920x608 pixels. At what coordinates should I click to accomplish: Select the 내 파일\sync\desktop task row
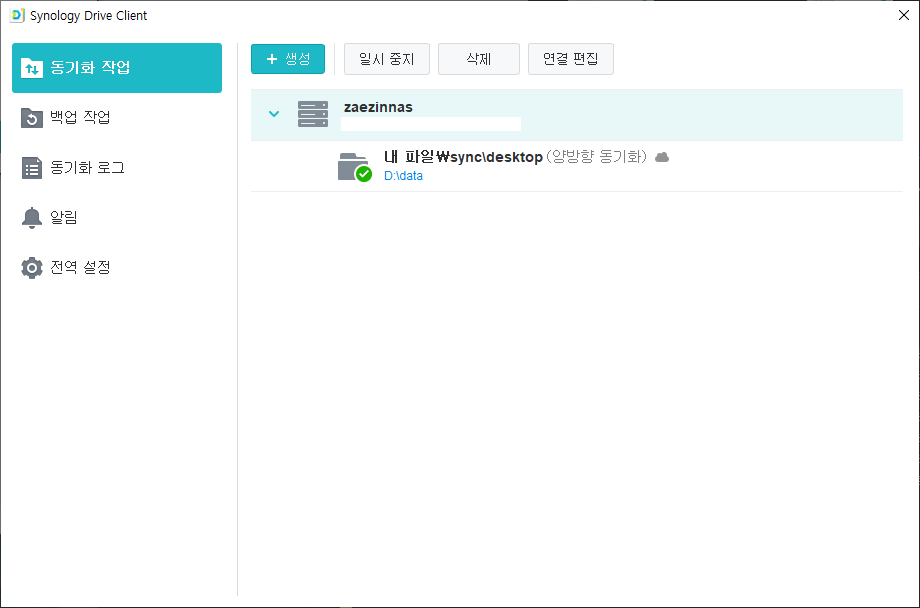[577, 166]
